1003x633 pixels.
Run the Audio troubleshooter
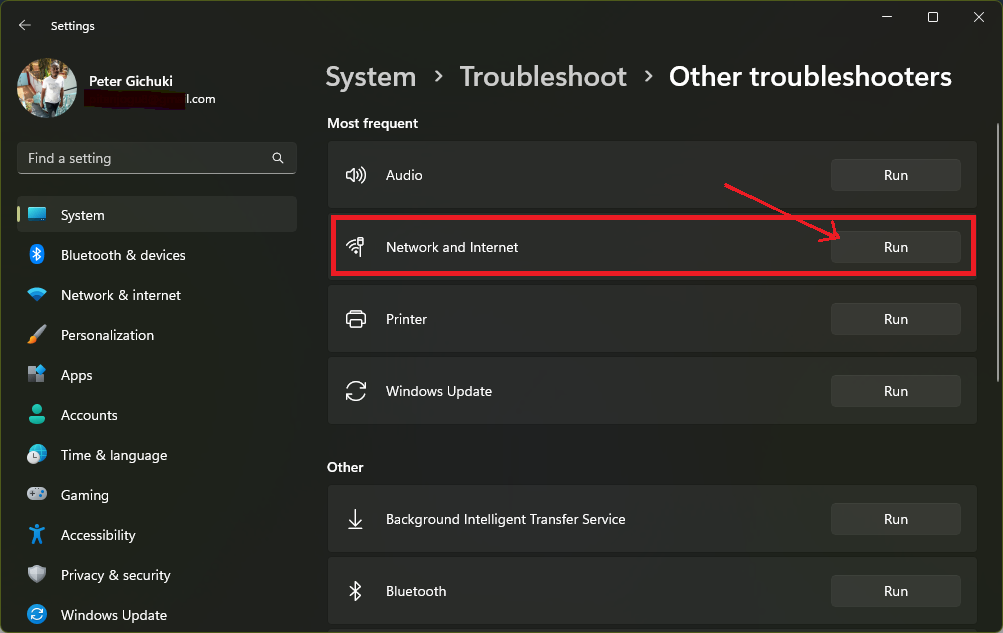click(x=895, y=174)
